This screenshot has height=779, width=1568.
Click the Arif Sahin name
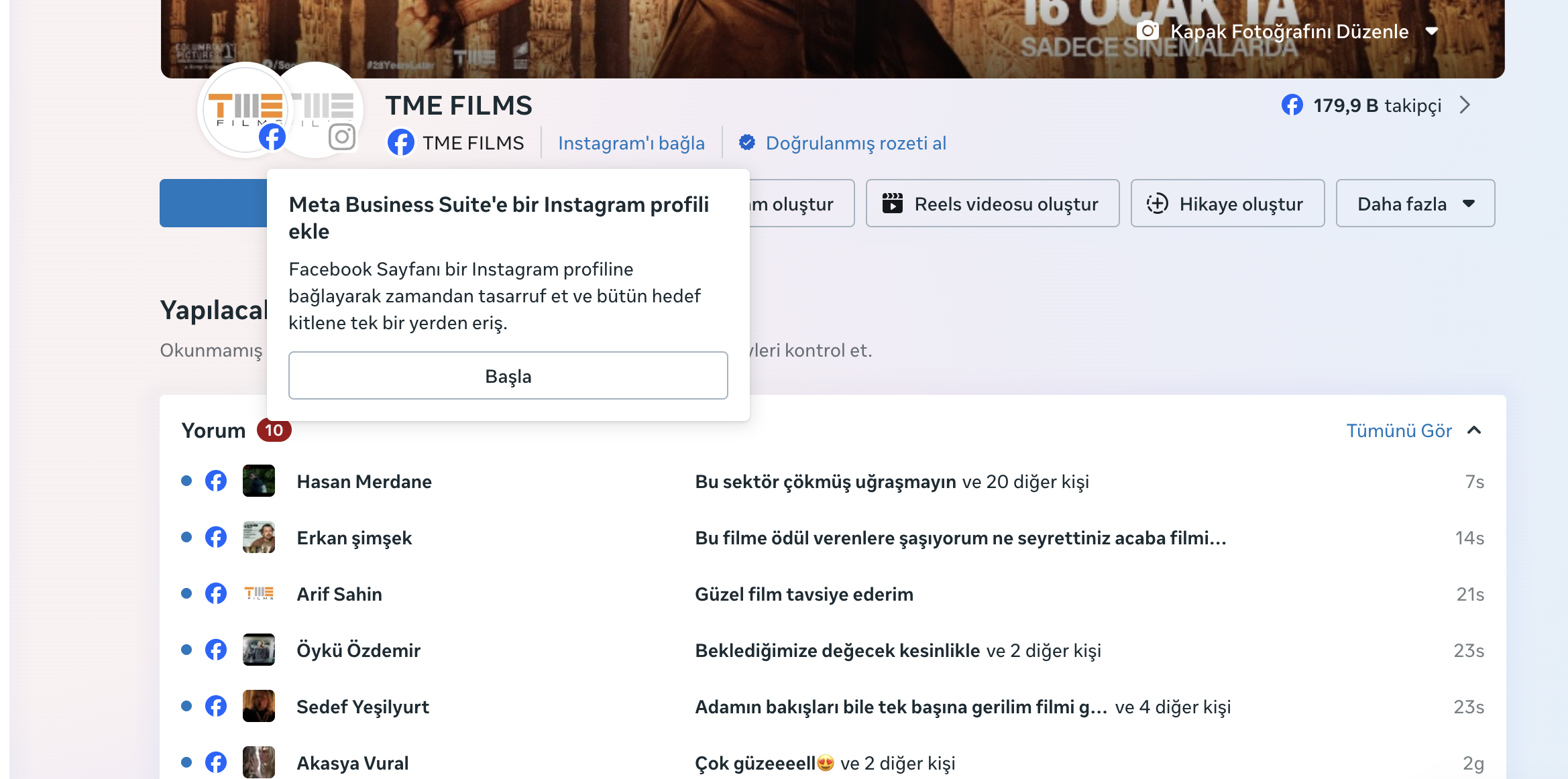pyautogui.click(x=339, y=594)
